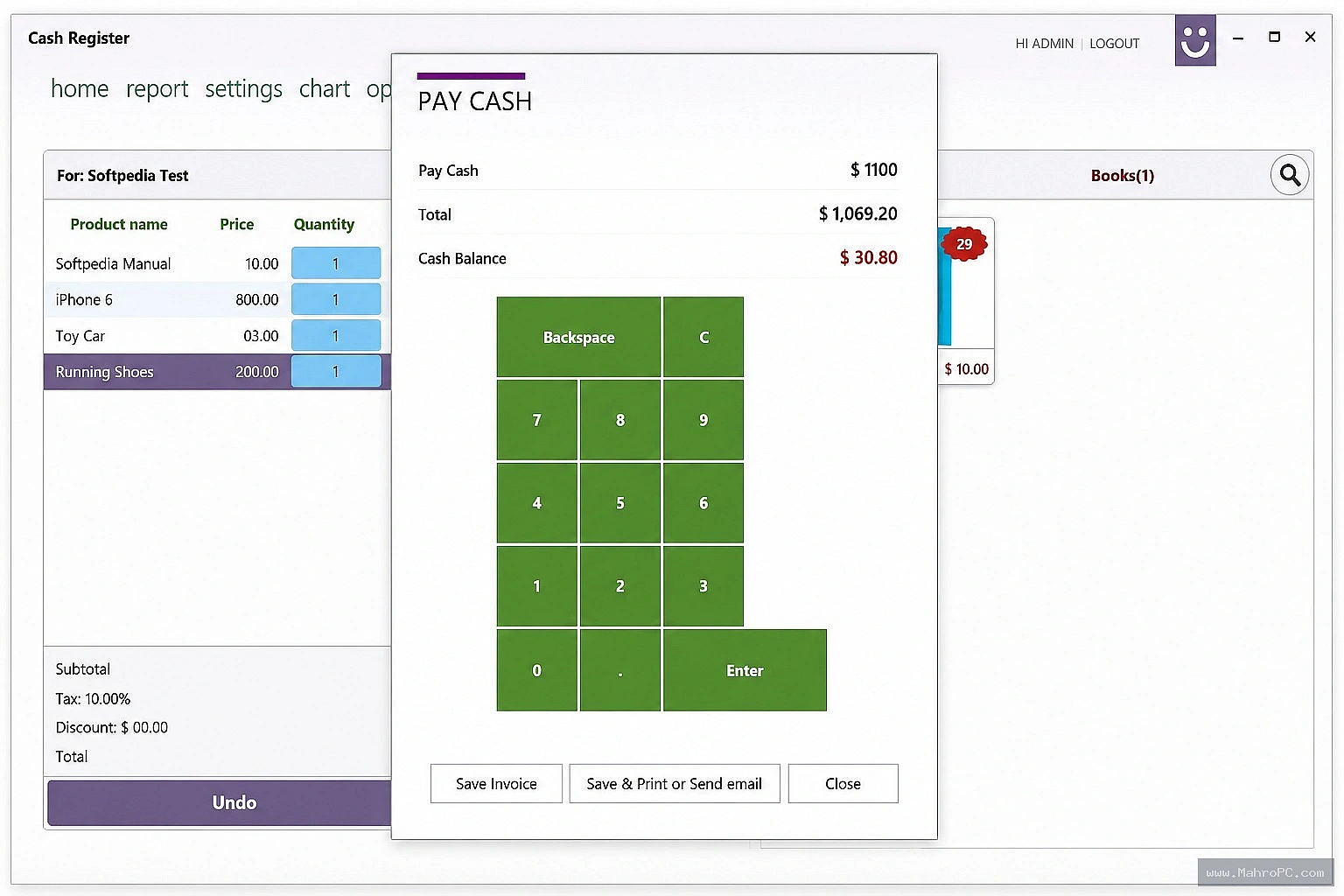The height and width of the screenshot is (896, 1344).
Task: Click the smiley face logo icon
Action: 1195,40
